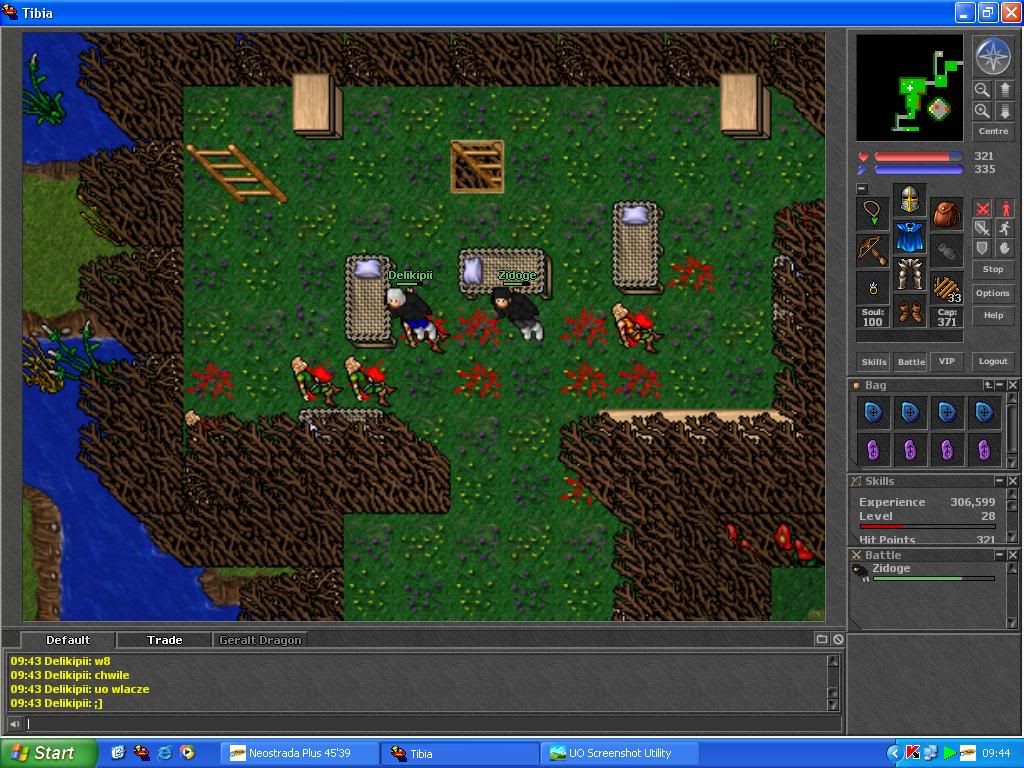Select Zidoge in the Battle list

[923, 571]
